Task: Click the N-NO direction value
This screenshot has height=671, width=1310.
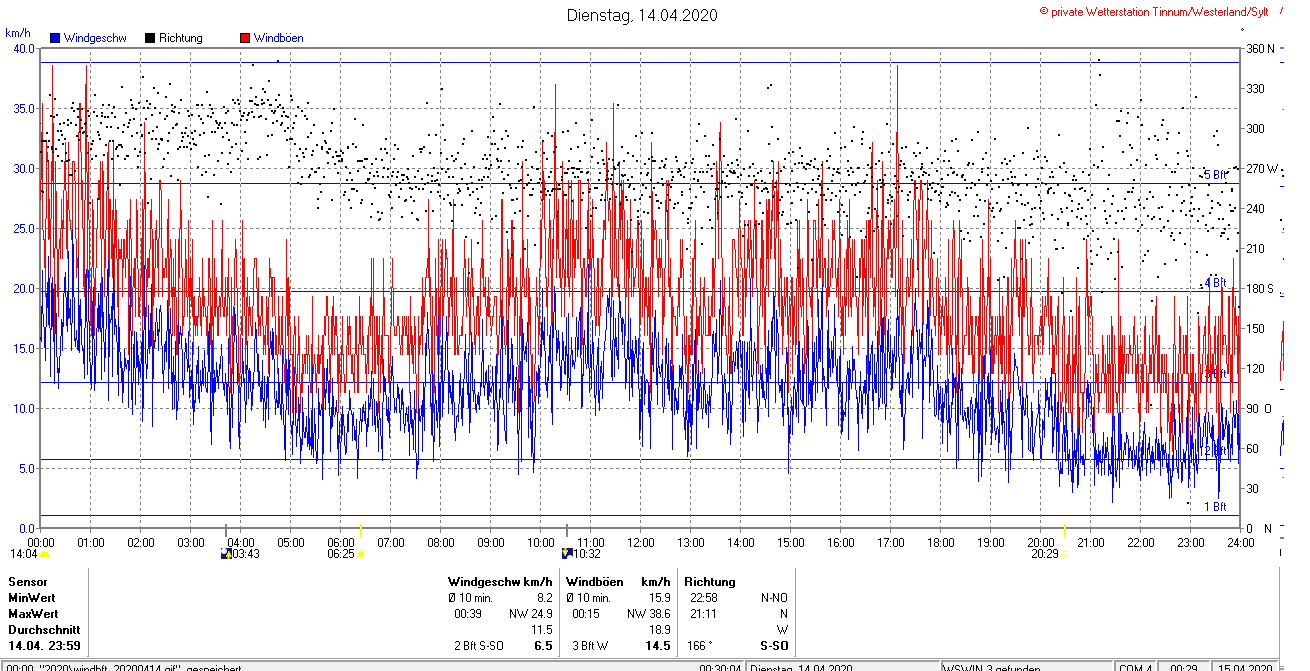Action: (775, 597)
